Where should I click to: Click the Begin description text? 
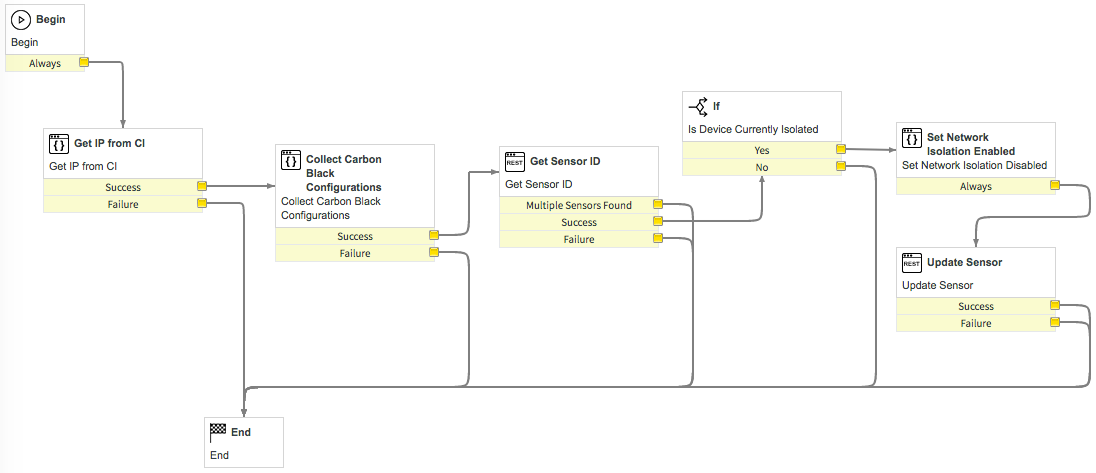coord(24,43)
